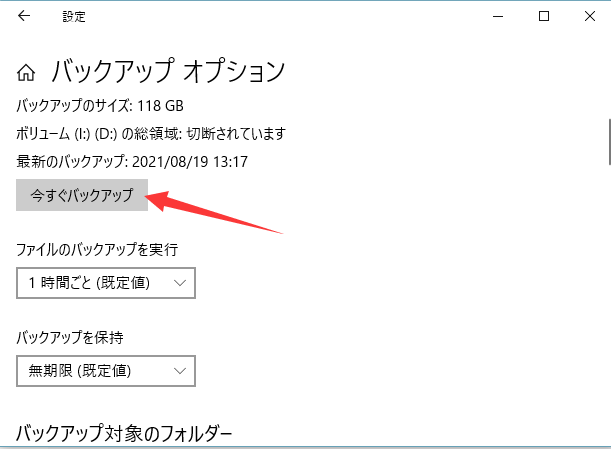Click the home icon beside the heading
The image size is (611, 449).
[x=27, y=73]
